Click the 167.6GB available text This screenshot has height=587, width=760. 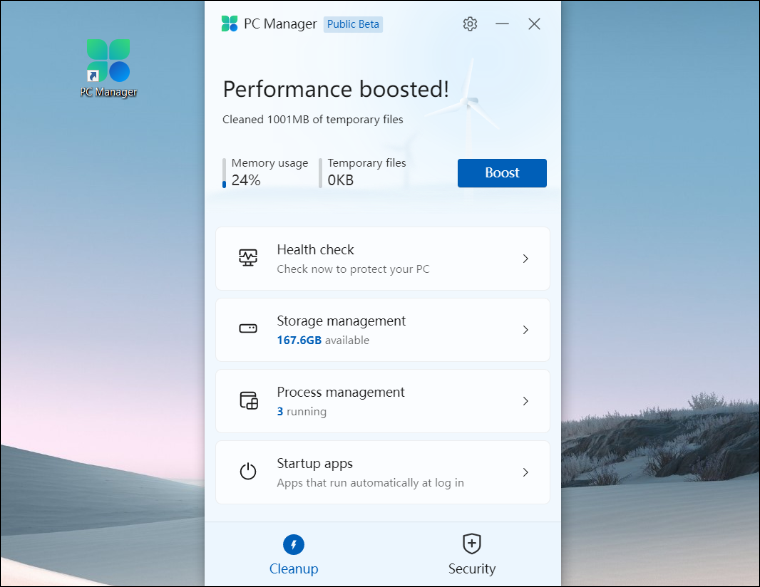click(x=323, y=340)
